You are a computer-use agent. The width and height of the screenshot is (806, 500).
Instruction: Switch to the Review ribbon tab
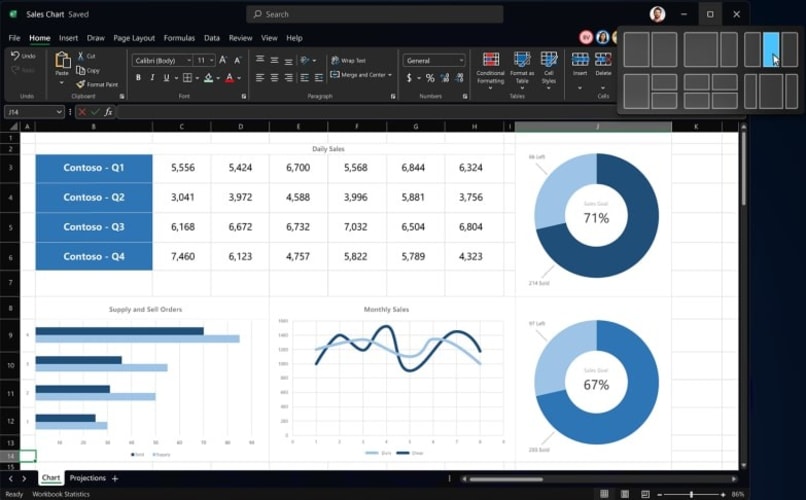(240, 38)
